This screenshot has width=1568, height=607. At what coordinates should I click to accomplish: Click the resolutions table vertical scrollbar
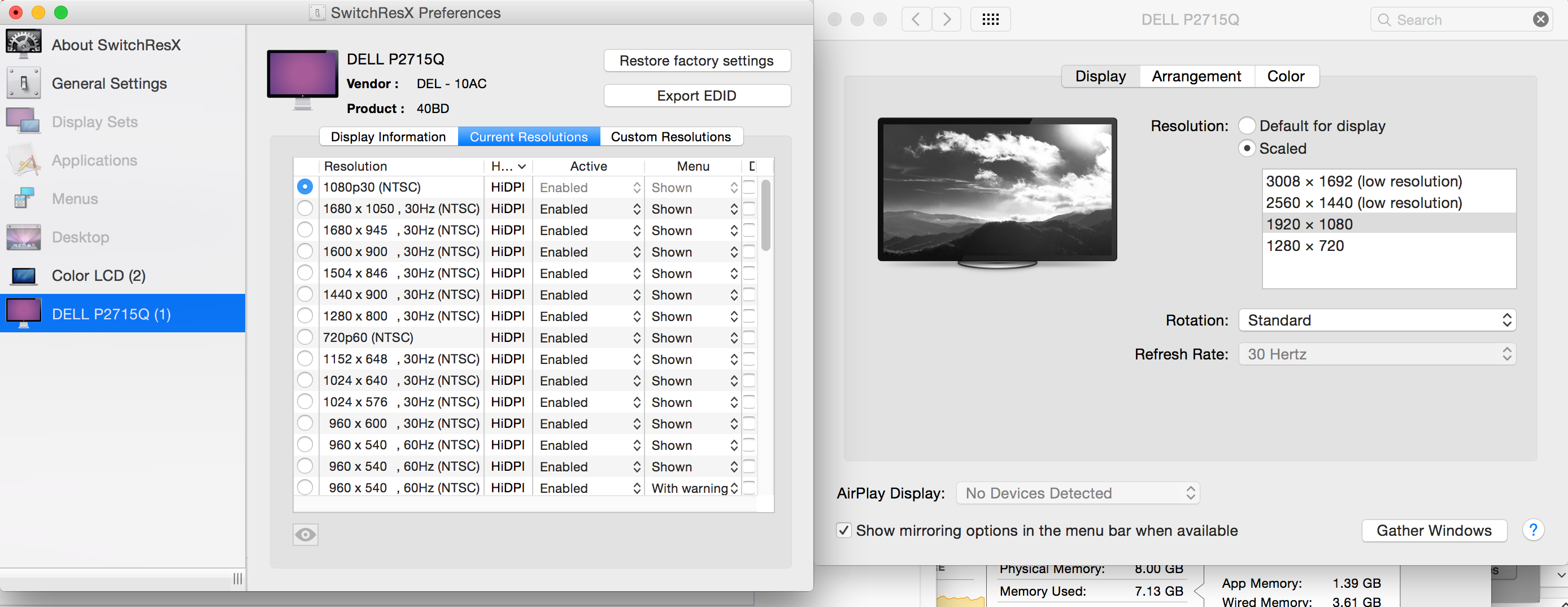click(x=766, y=215)
